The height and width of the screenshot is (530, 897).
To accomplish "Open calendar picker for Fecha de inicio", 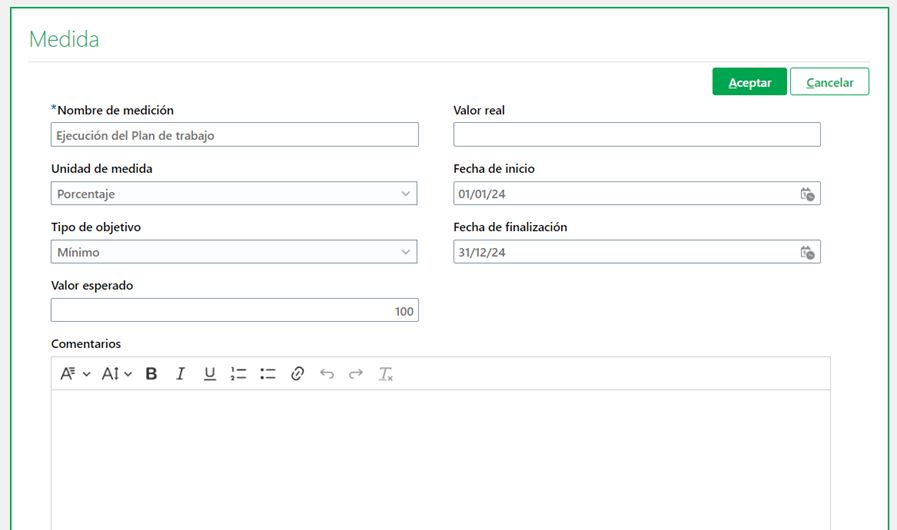I will tap(807, 194).
